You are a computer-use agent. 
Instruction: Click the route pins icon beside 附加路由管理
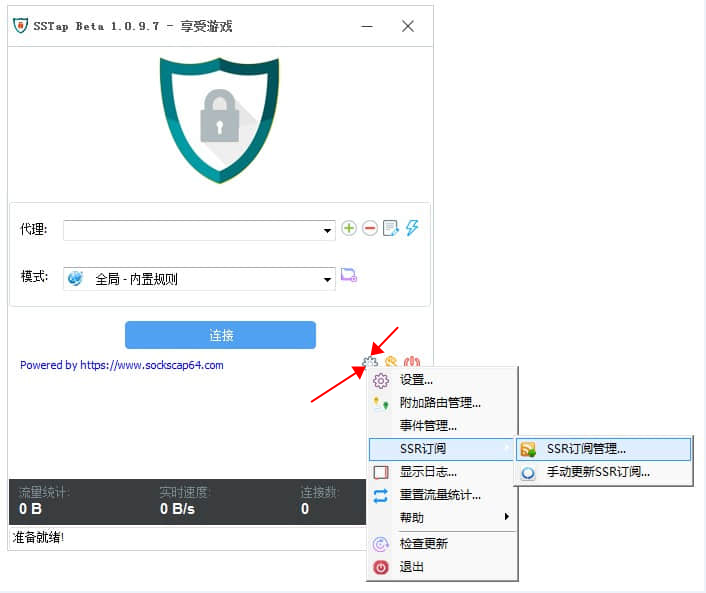pos(381,403)
